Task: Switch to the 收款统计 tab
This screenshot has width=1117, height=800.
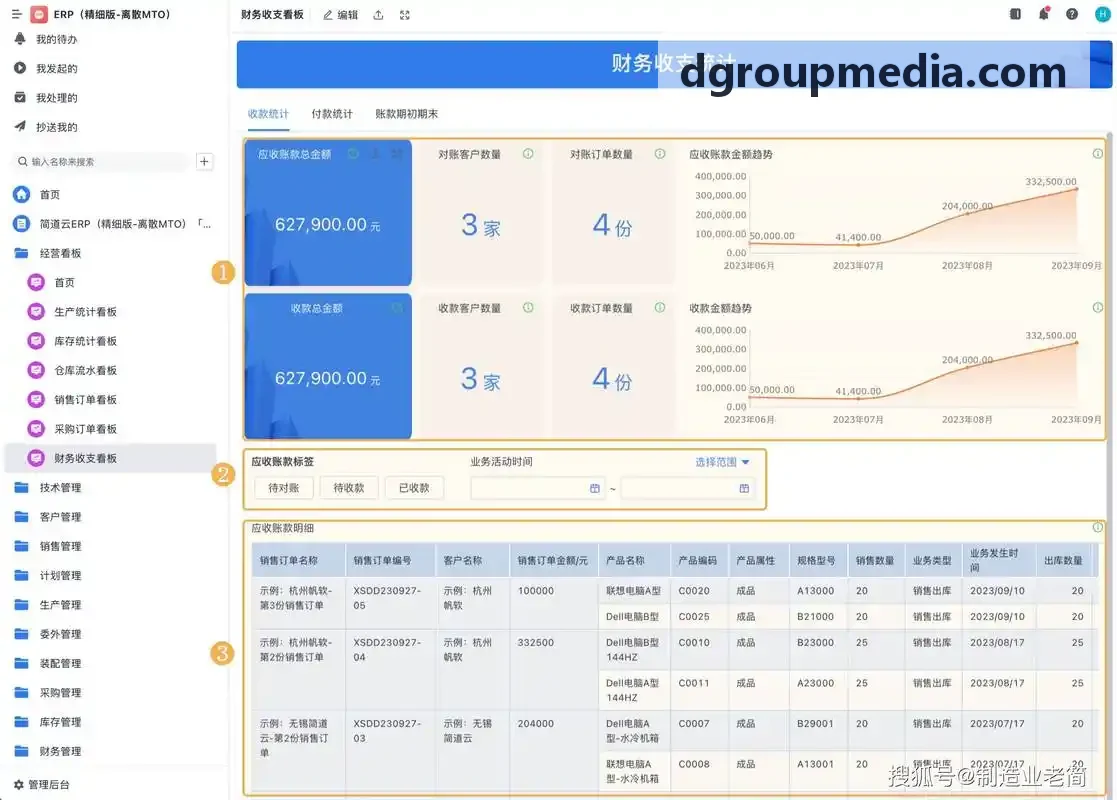Action: click(268, 114)
